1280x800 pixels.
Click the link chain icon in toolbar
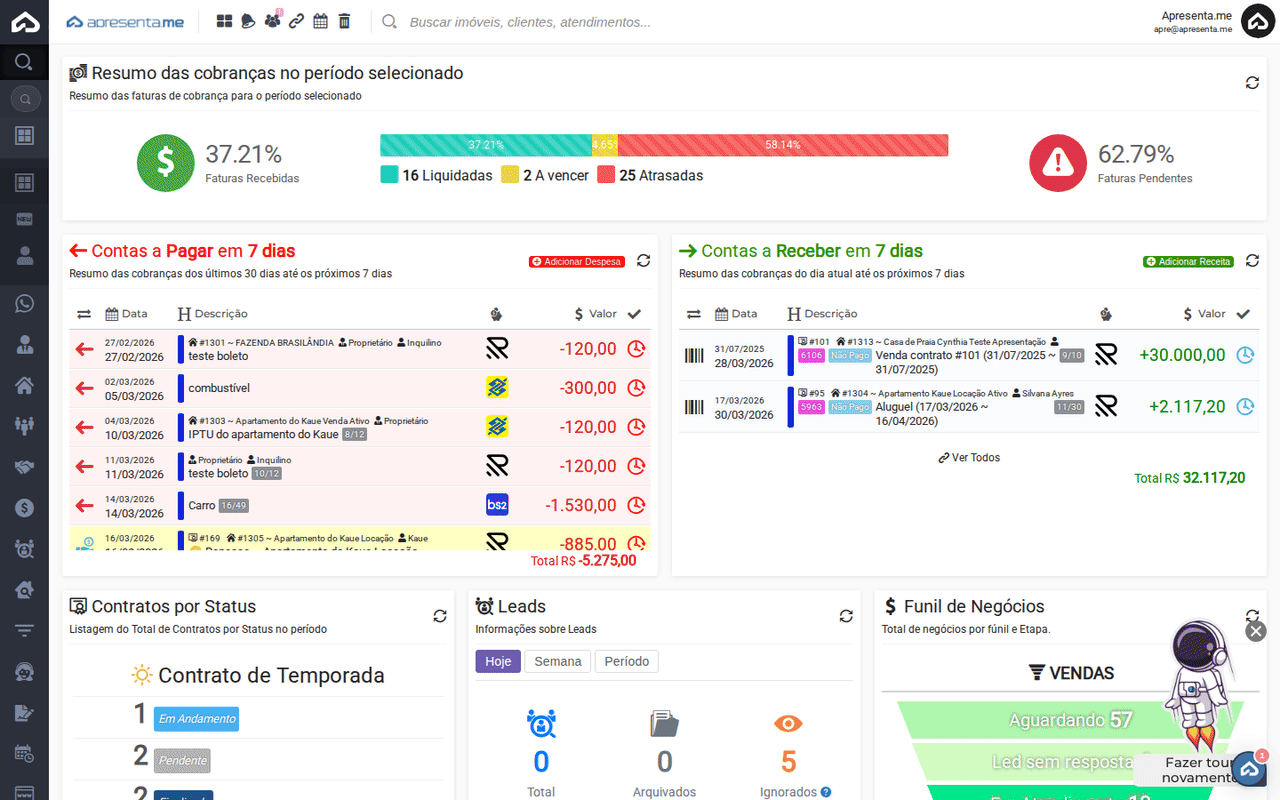(x=296, y=21)
